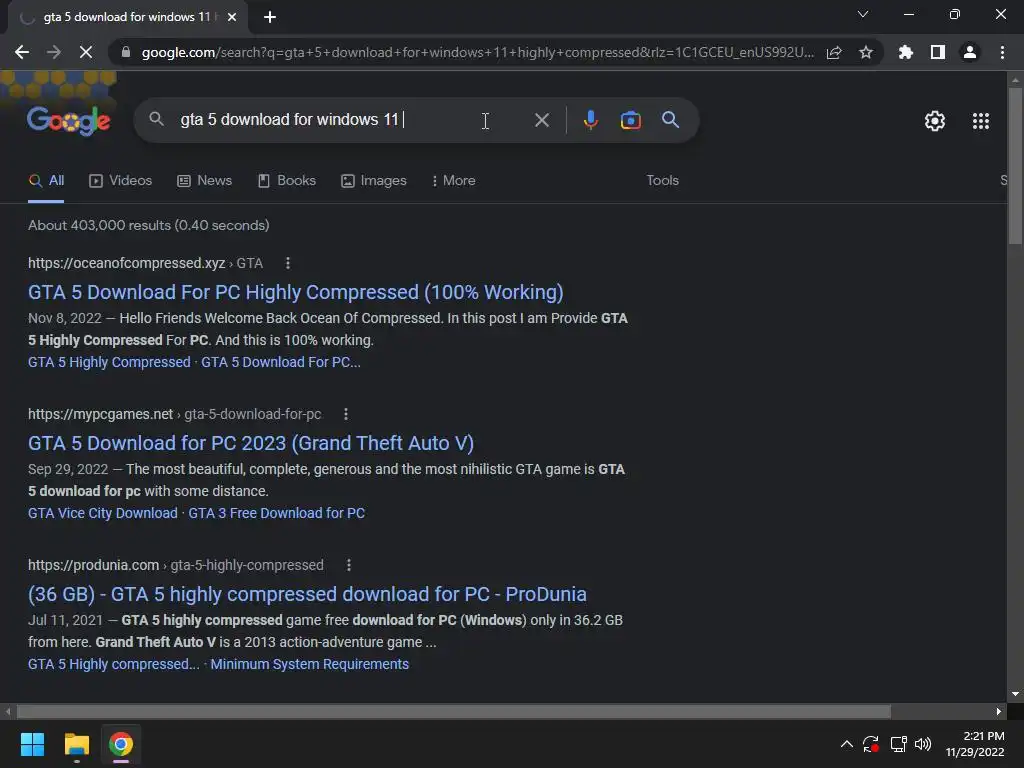
Task: Switch to Videos results
Action: (x=120, y=181)
